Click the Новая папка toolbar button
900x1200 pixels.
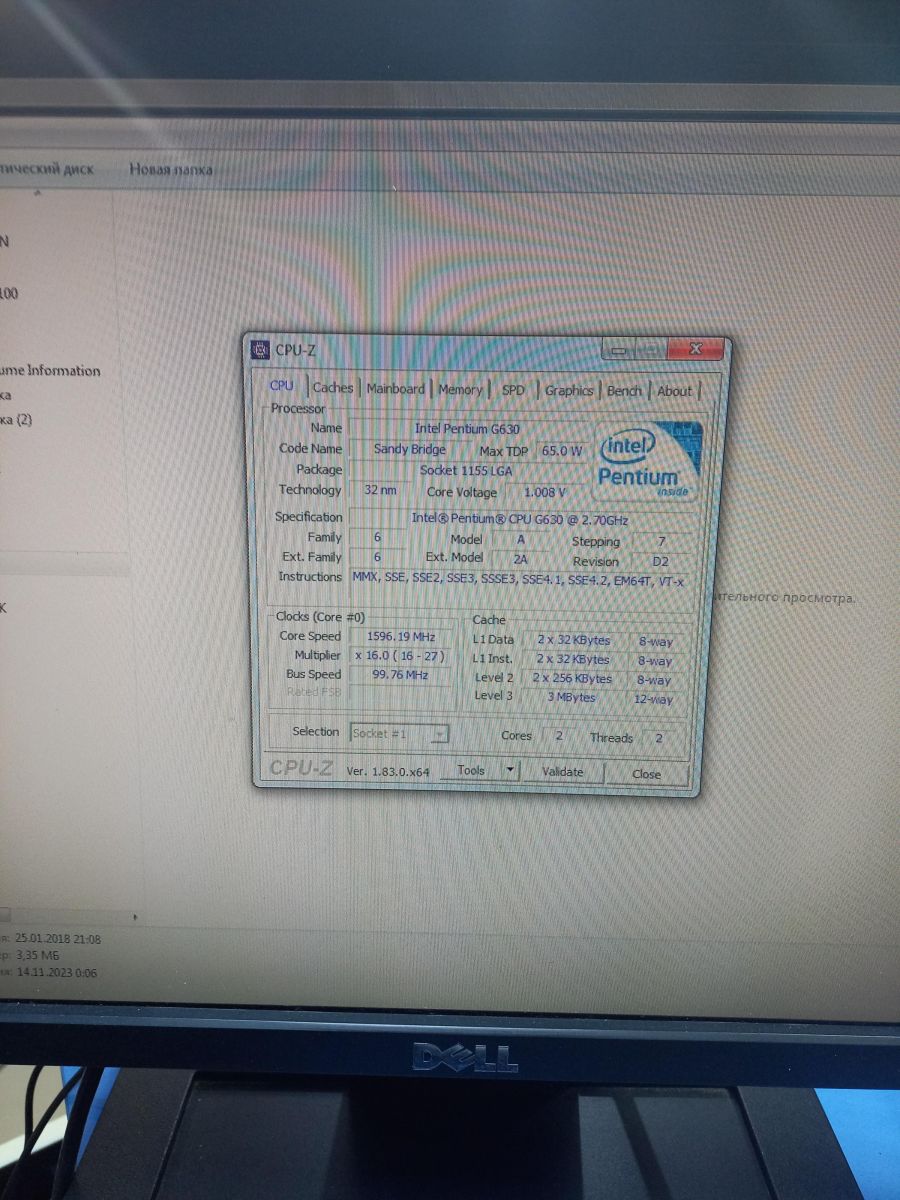click(171, 170)
